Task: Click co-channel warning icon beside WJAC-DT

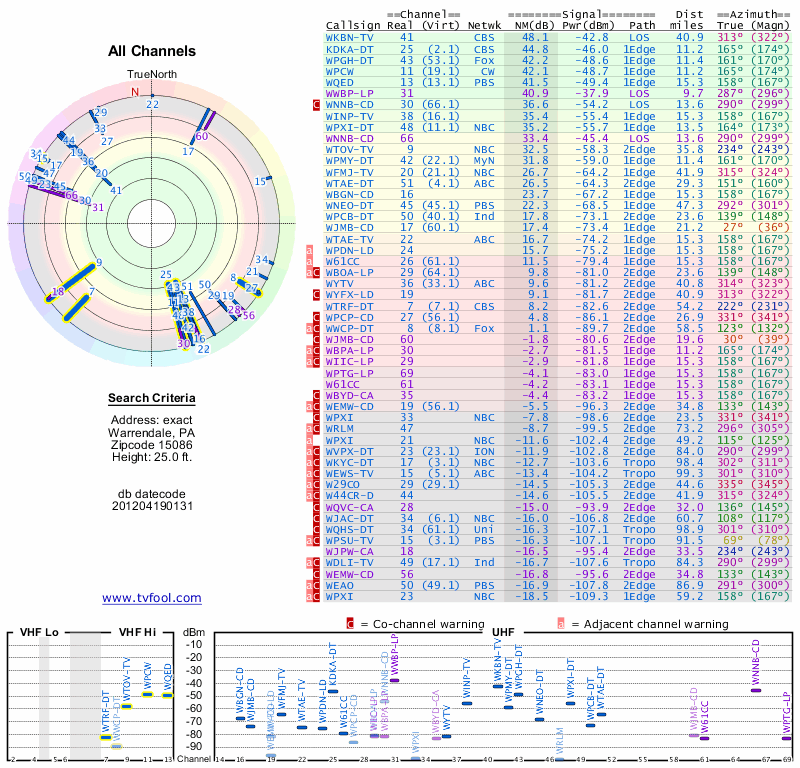Action: point(316,519)
